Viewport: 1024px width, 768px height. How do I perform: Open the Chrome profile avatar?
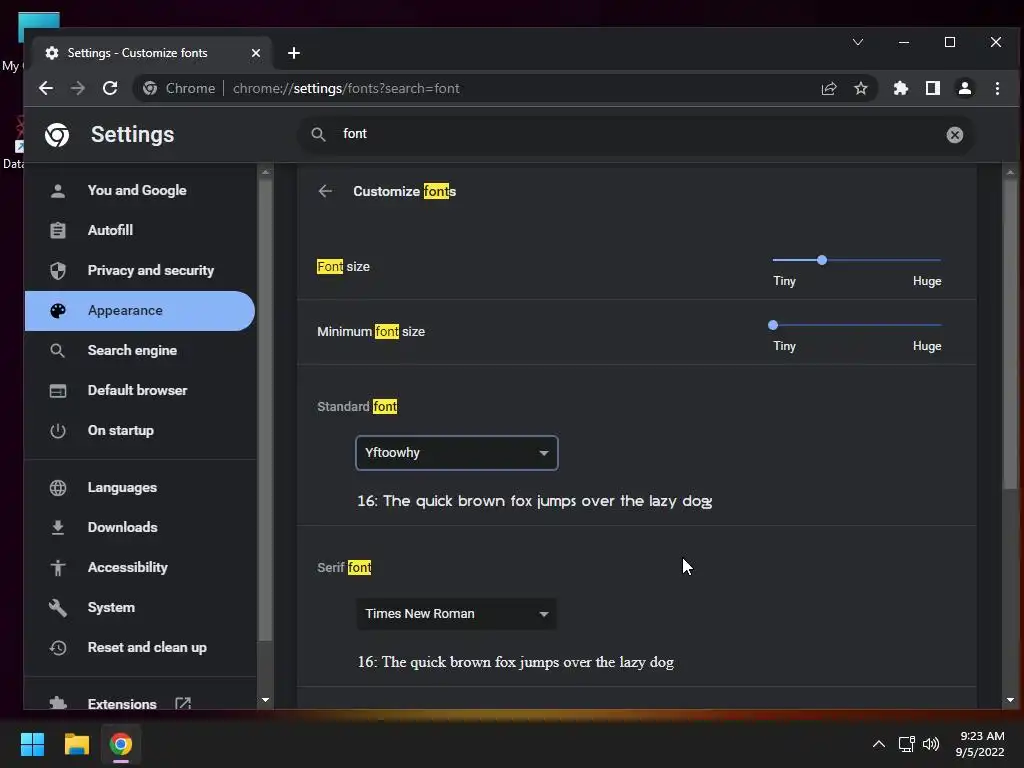(x=965, y=88)
